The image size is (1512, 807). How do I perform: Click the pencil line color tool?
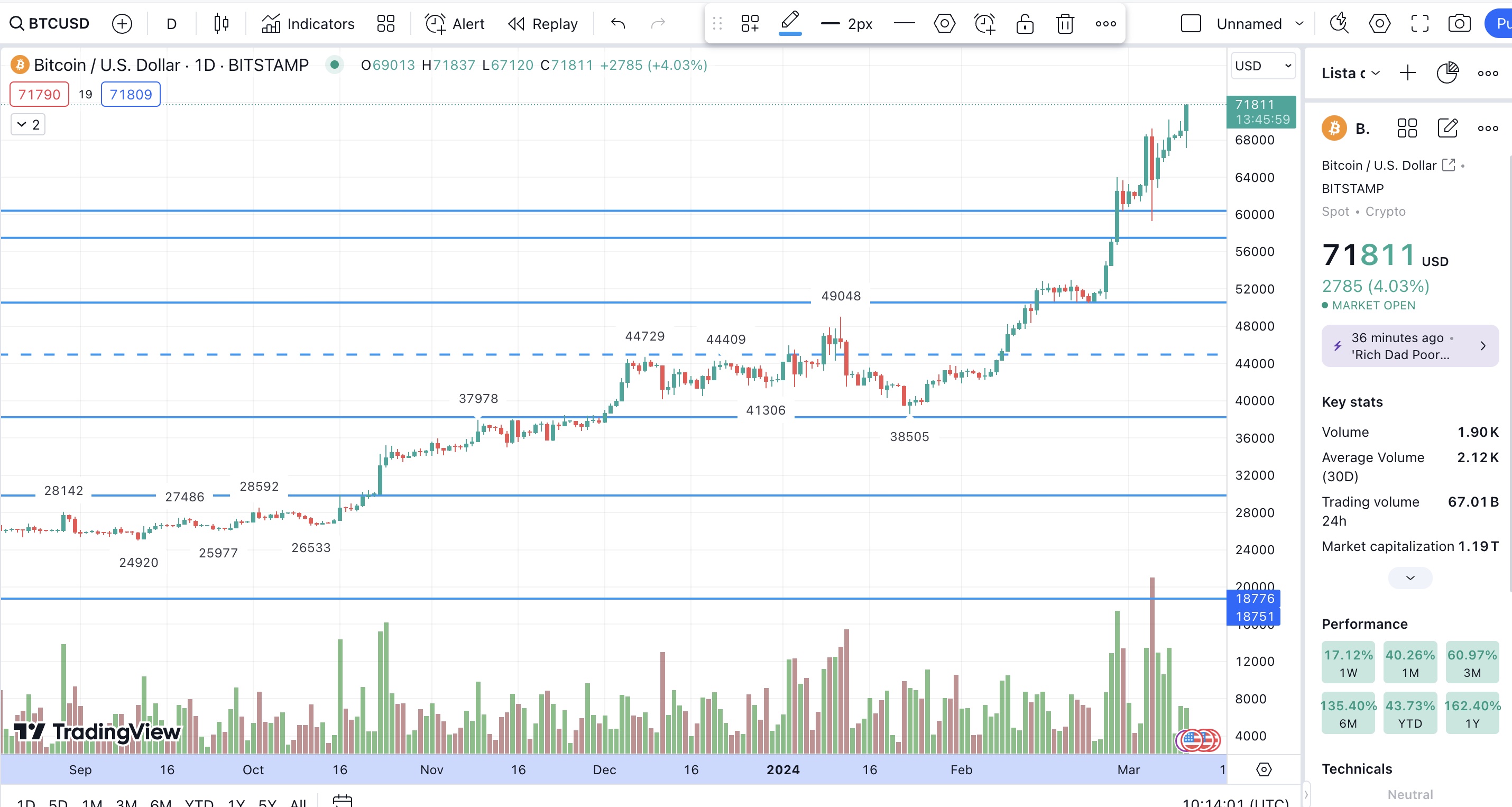coord(790,22)
